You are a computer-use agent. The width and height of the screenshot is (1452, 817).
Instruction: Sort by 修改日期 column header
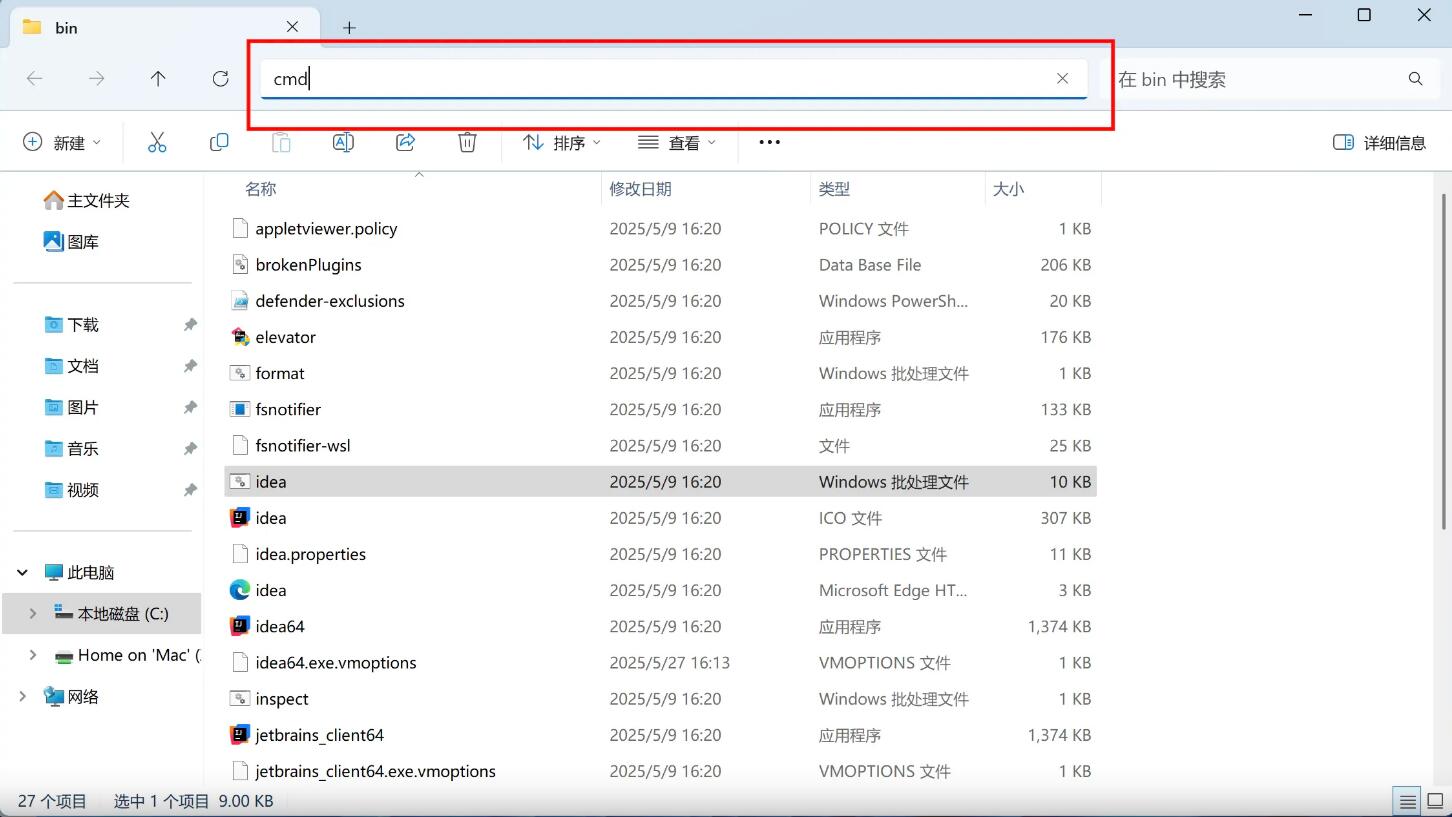[x=641, y=189]
